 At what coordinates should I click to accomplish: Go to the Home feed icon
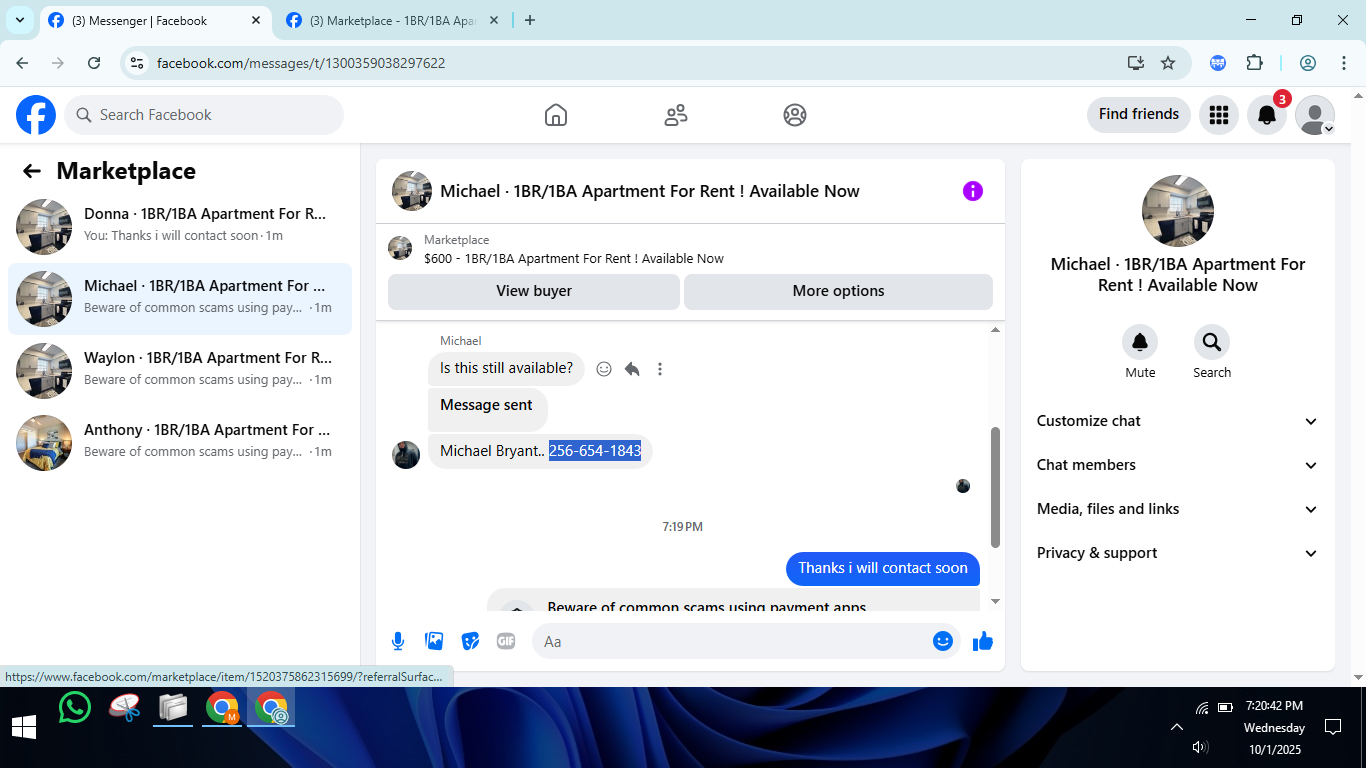(x=556, y=115)
